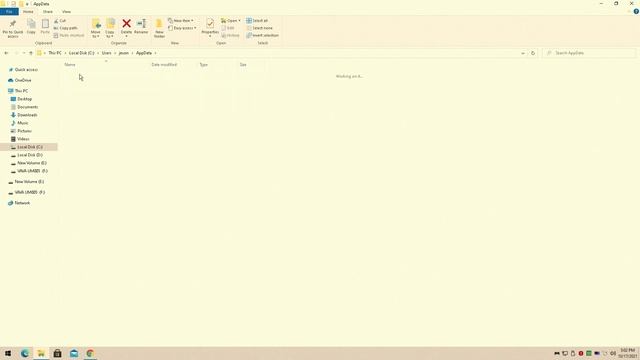This screenshot has width=640, height=360.
Task: Open the Easy access dropdown
Action: tap(182, 28)
